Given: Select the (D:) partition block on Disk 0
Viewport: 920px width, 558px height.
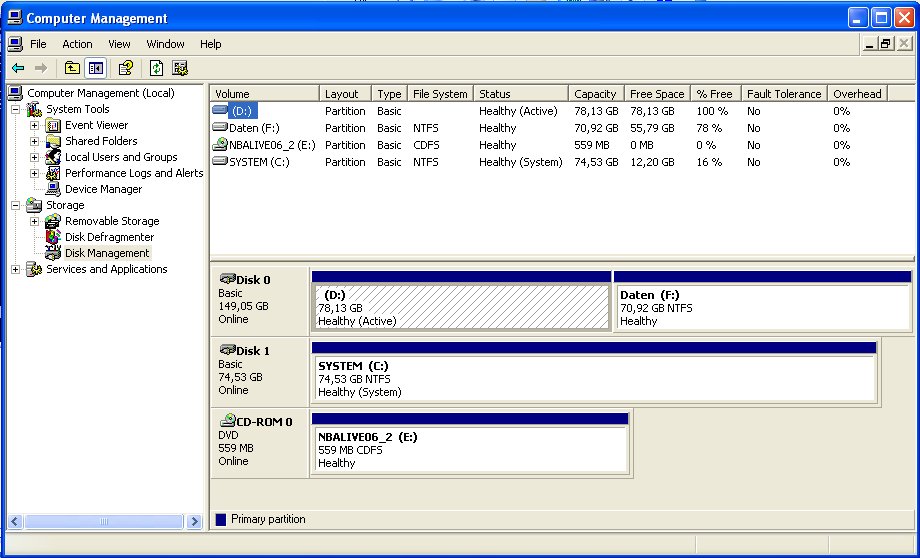Looking at the screenshot, I should click(x=461, y=307).
